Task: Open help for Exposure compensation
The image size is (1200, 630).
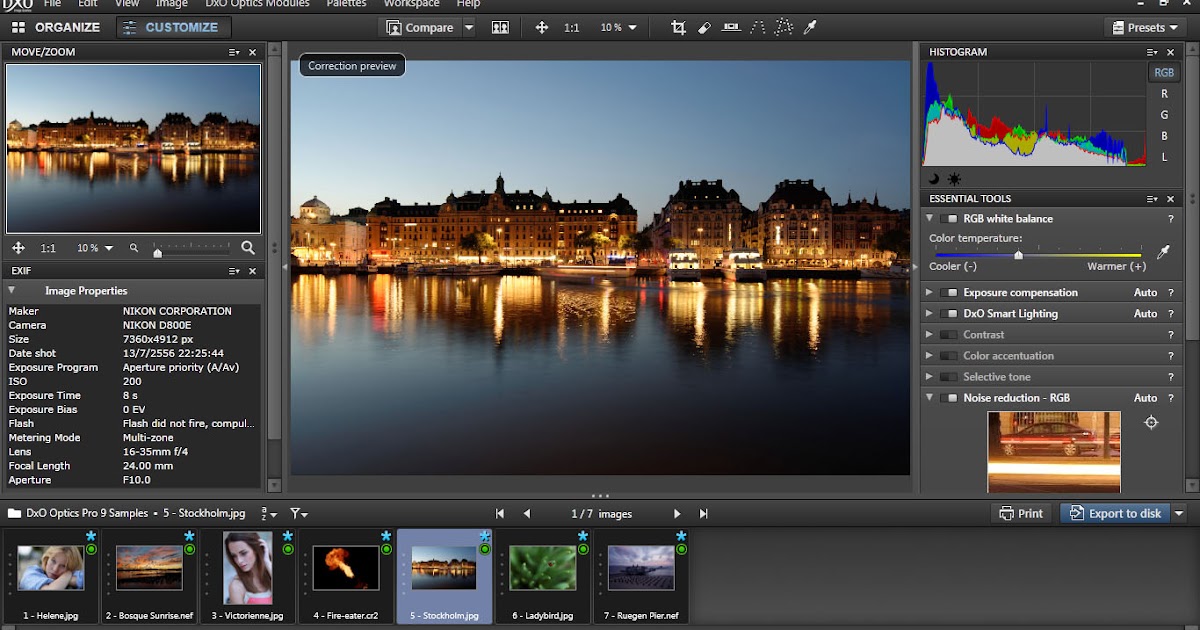Action: [x=1171, y=293]
